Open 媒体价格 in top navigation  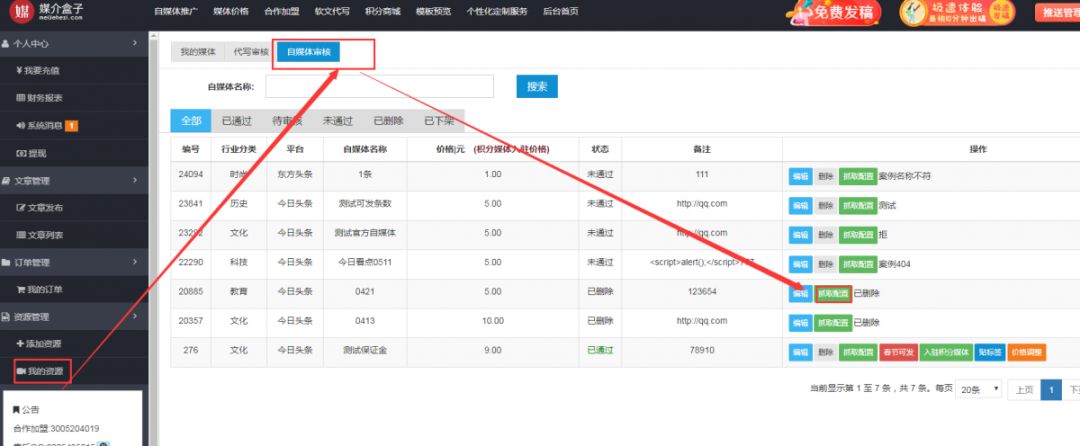231,12
